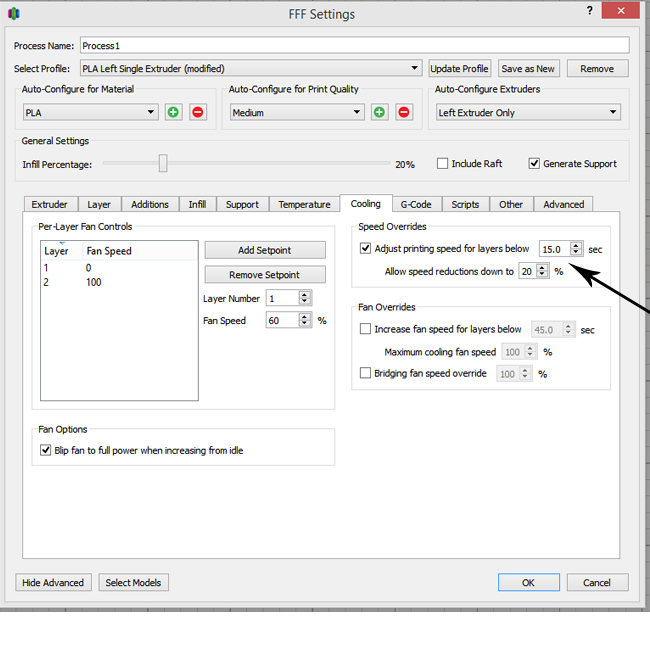Click the application icon in title bar
650x650 pixels.
click(13, 14)
